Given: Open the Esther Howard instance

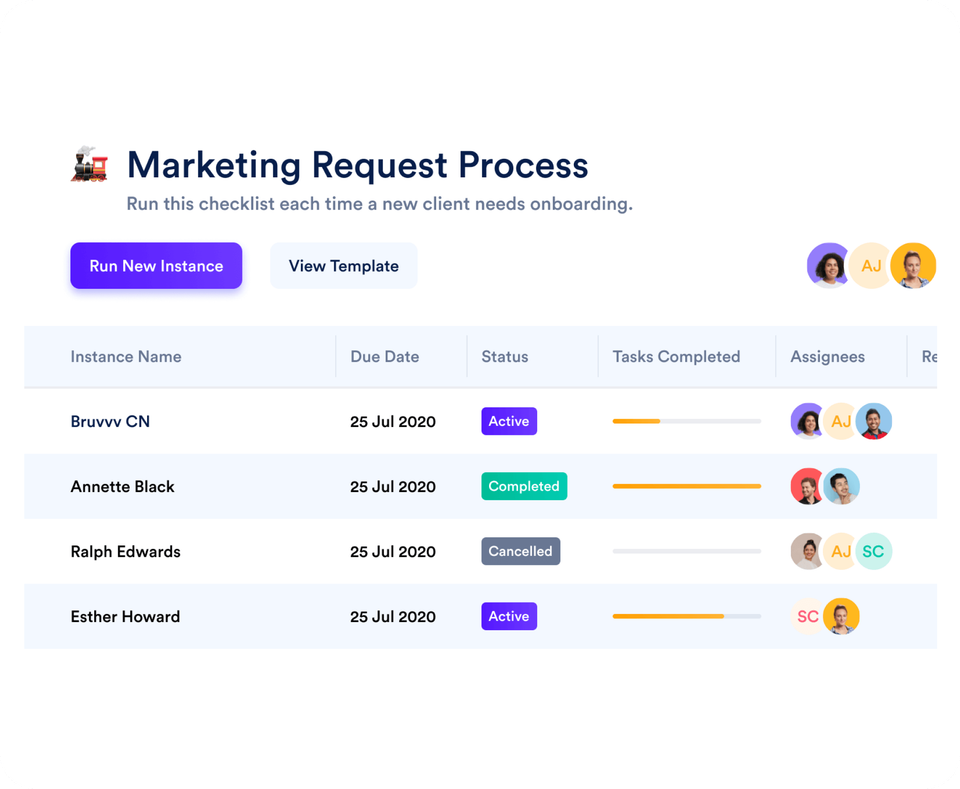Looking at the screenshot, I should coord(126,616).
